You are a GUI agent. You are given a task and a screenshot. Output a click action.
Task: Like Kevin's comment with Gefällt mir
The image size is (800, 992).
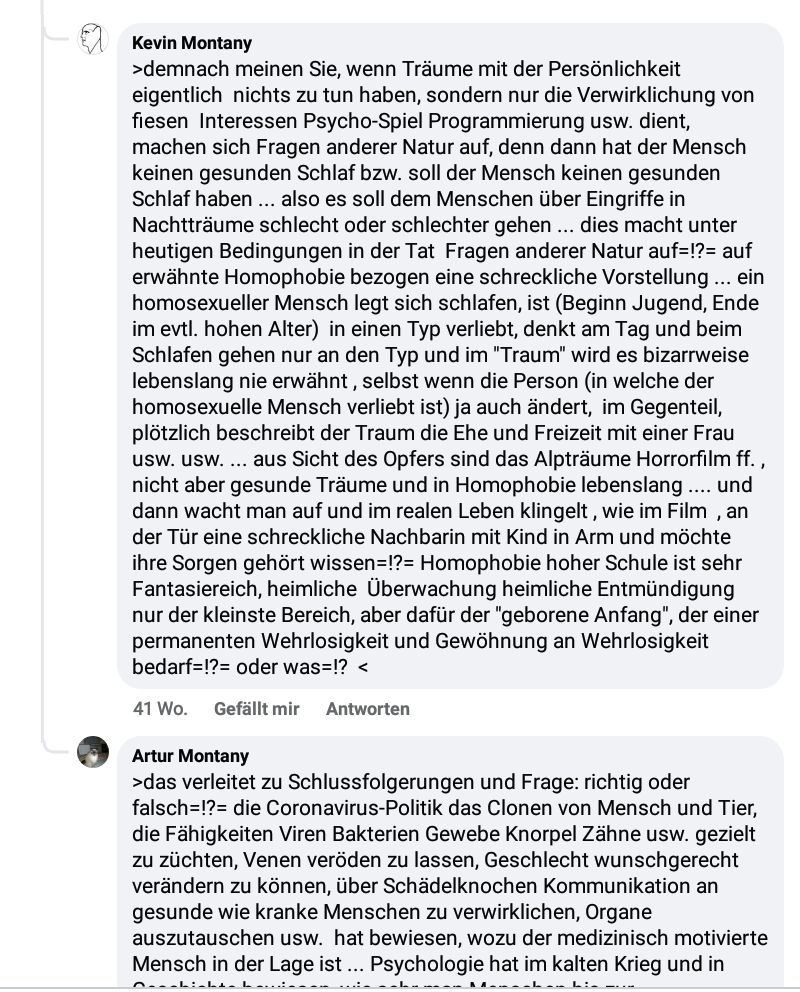[256, 709]
